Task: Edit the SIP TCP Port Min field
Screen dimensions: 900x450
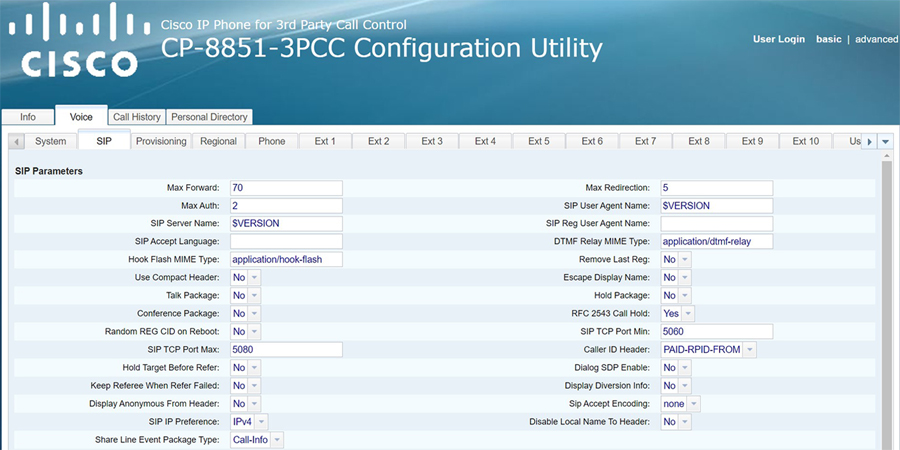Action: coord(716,331)
